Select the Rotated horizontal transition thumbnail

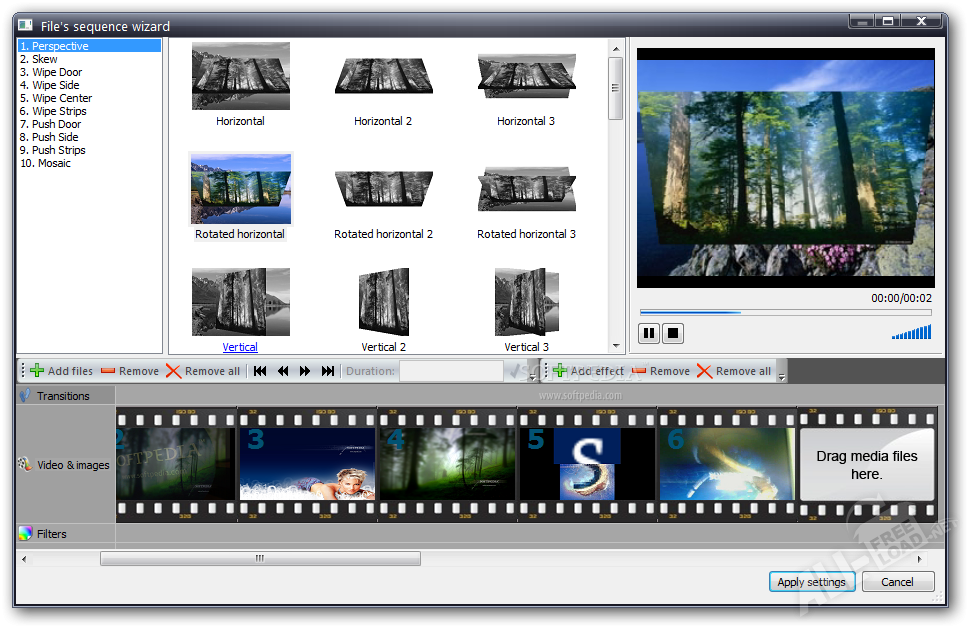[239, 188]
